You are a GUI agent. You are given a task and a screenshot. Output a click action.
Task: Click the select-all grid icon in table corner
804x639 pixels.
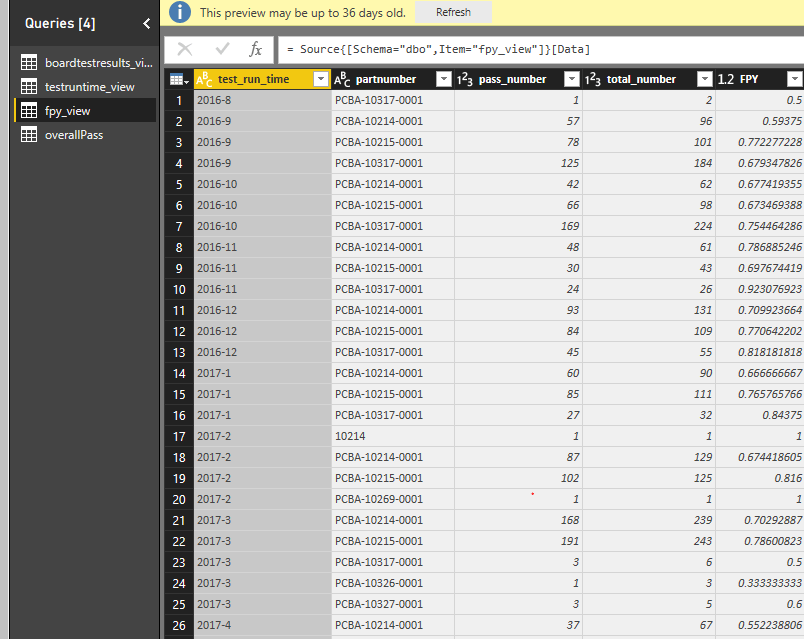coord(179,78)
